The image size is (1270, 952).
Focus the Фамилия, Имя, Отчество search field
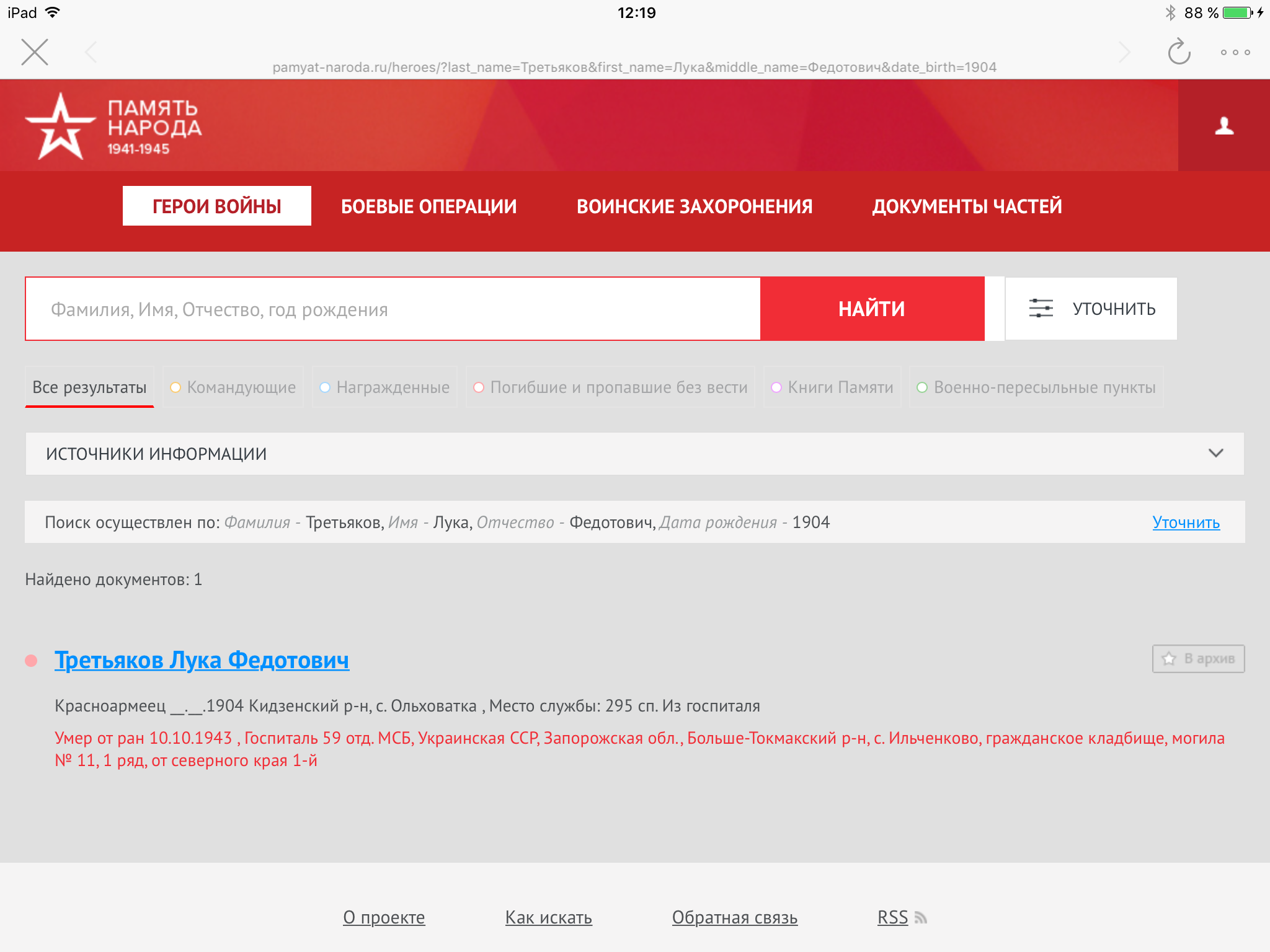393,309
